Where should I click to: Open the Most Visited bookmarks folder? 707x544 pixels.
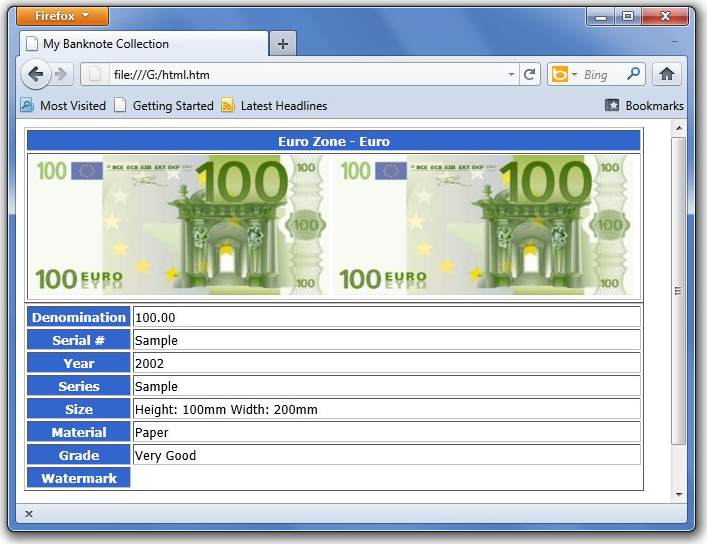[x=63, y=105]
